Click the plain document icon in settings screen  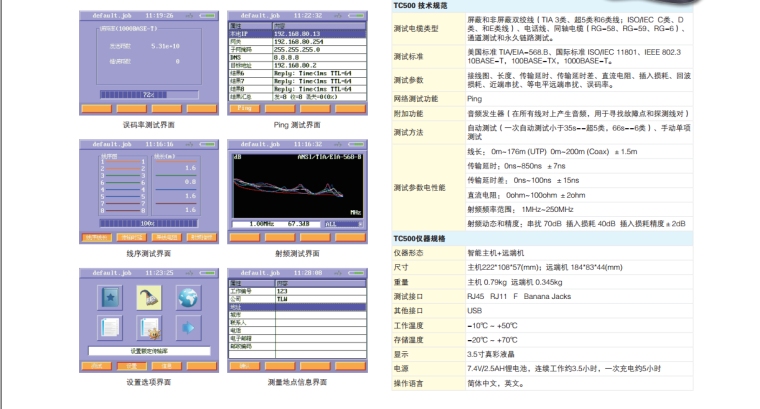pyautogui.click(x=108, y=328)
